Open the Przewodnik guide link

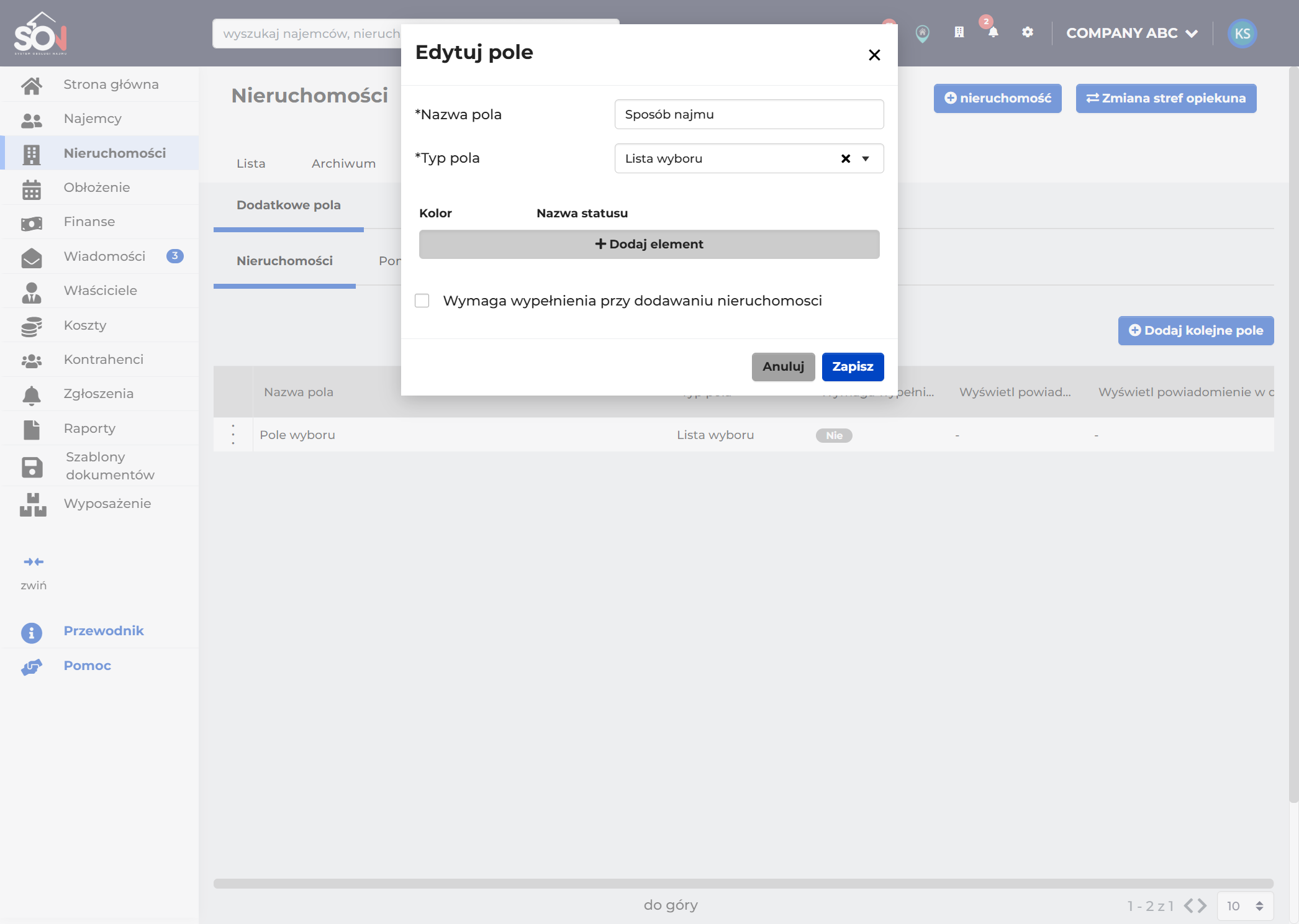click(x=104, y=632)
